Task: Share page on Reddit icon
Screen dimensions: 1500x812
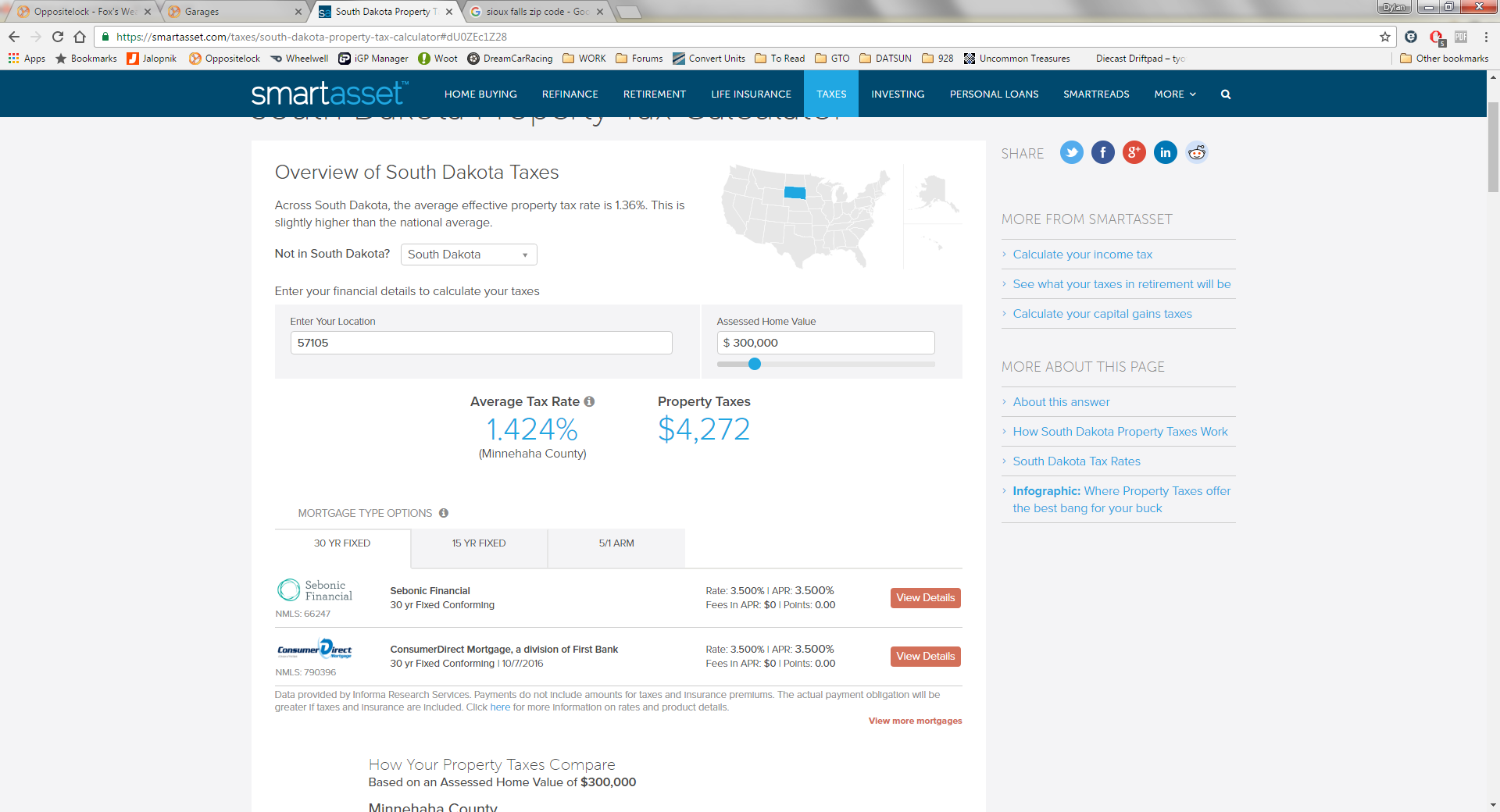Action: 1196,152
